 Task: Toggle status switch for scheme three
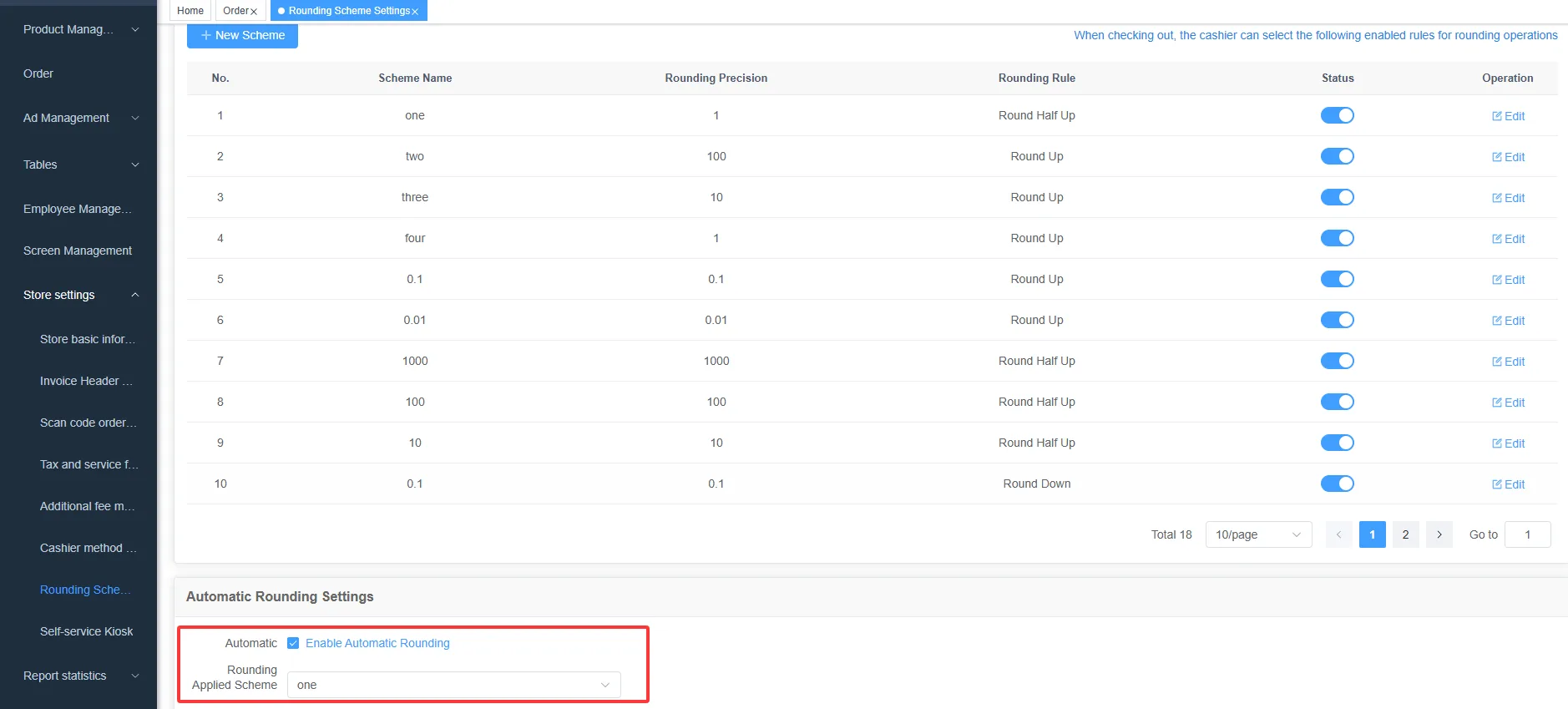[1338, 197]
